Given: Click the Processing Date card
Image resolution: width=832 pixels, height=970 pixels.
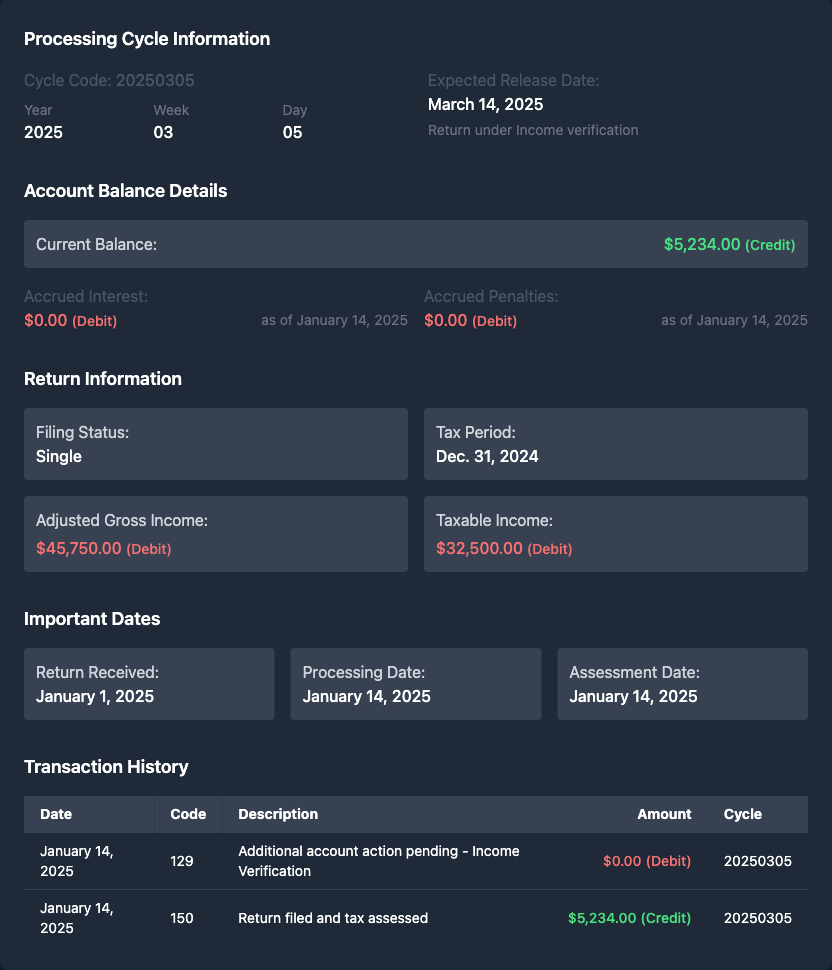Looking at the screenshot, I should coord(415,684).
